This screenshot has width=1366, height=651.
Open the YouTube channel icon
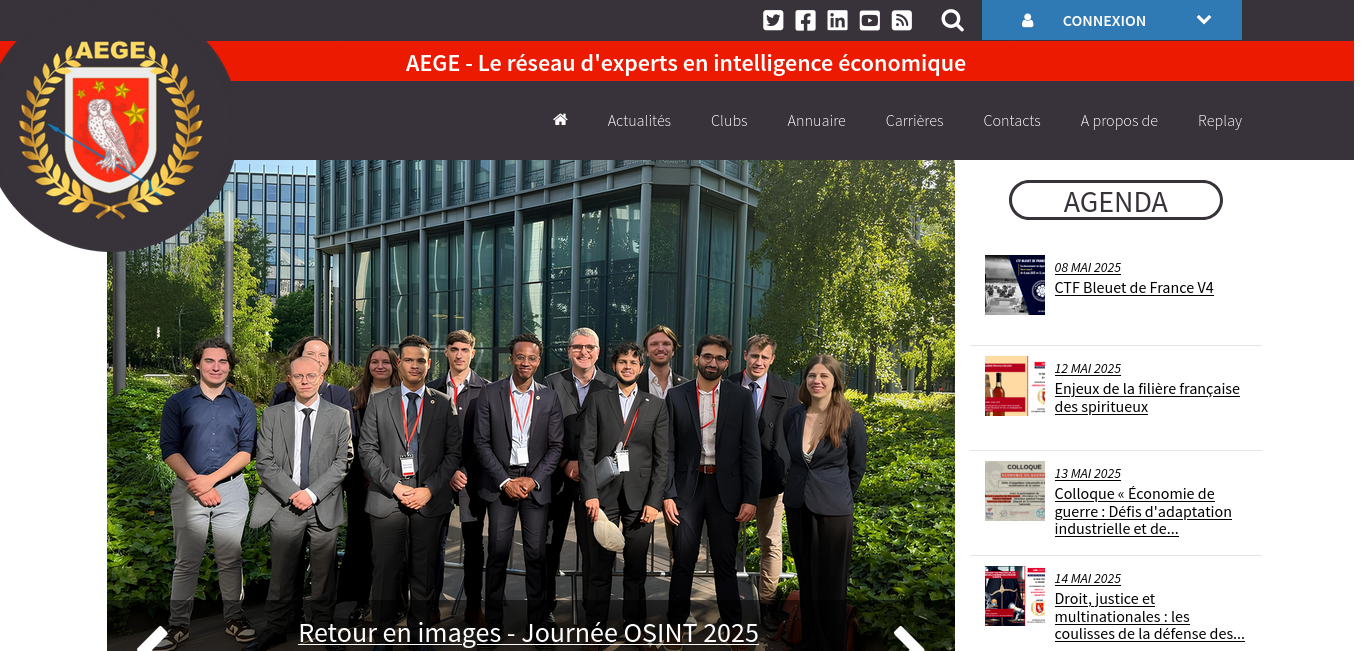869,20
